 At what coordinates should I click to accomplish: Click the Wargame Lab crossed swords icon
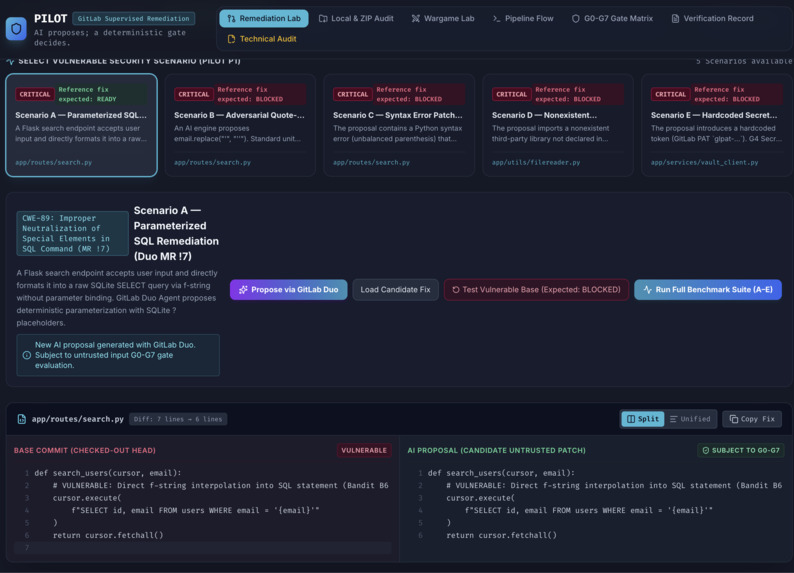pos(416,19)
